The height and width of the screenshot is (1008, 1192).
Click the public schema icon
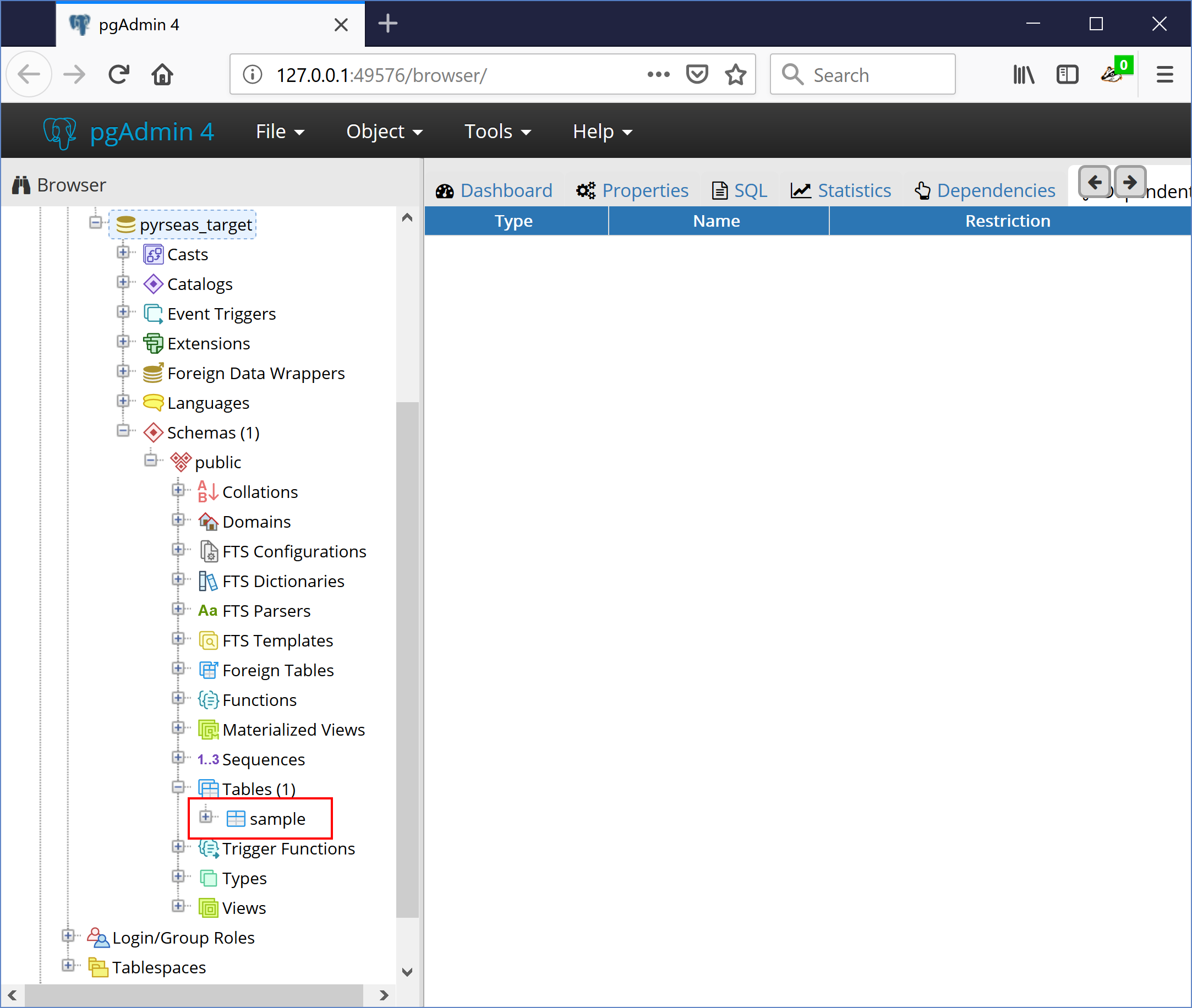tap(181, 462)
